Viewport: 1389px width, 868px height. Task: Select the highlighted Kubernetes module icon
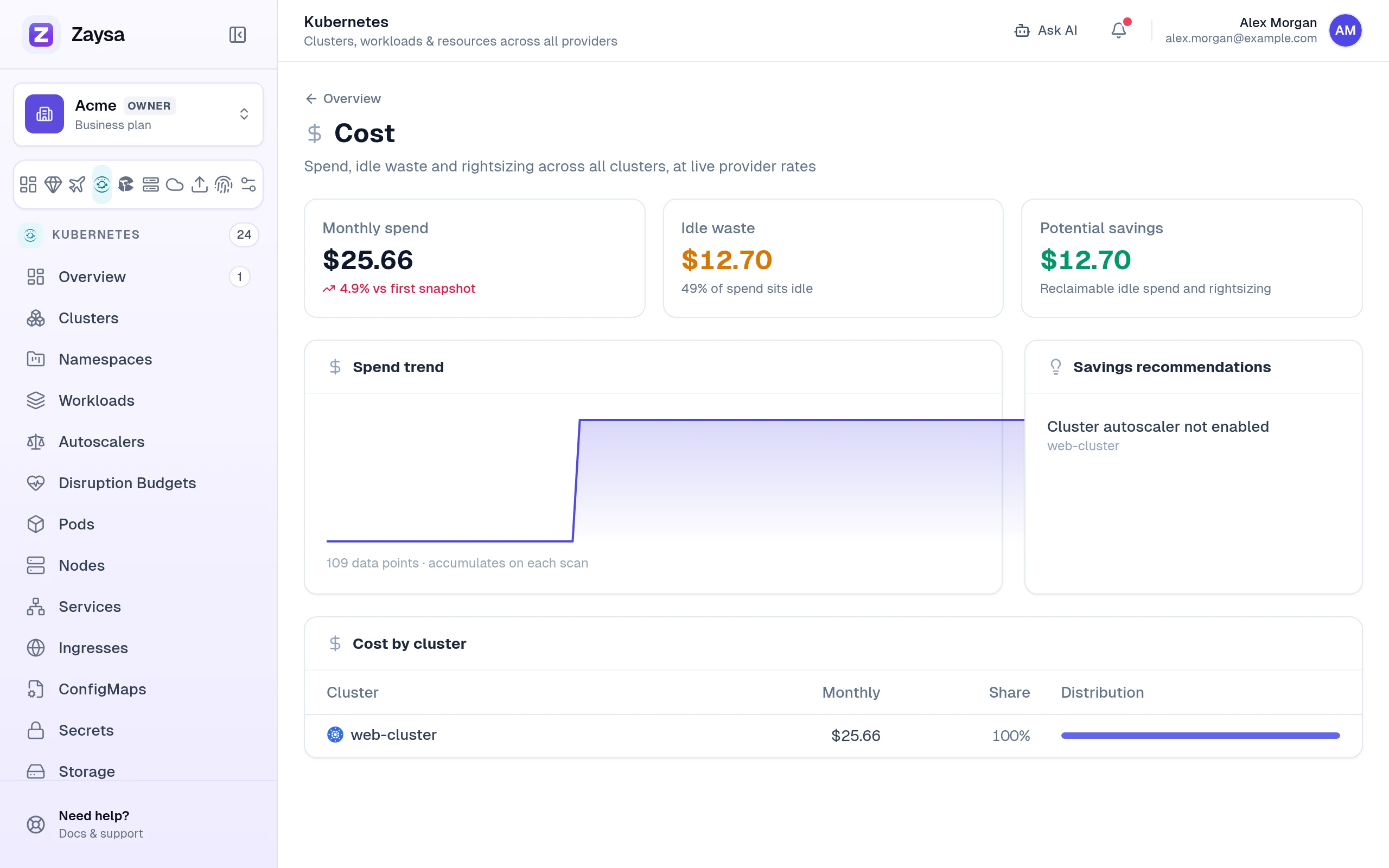pos(101,184)
